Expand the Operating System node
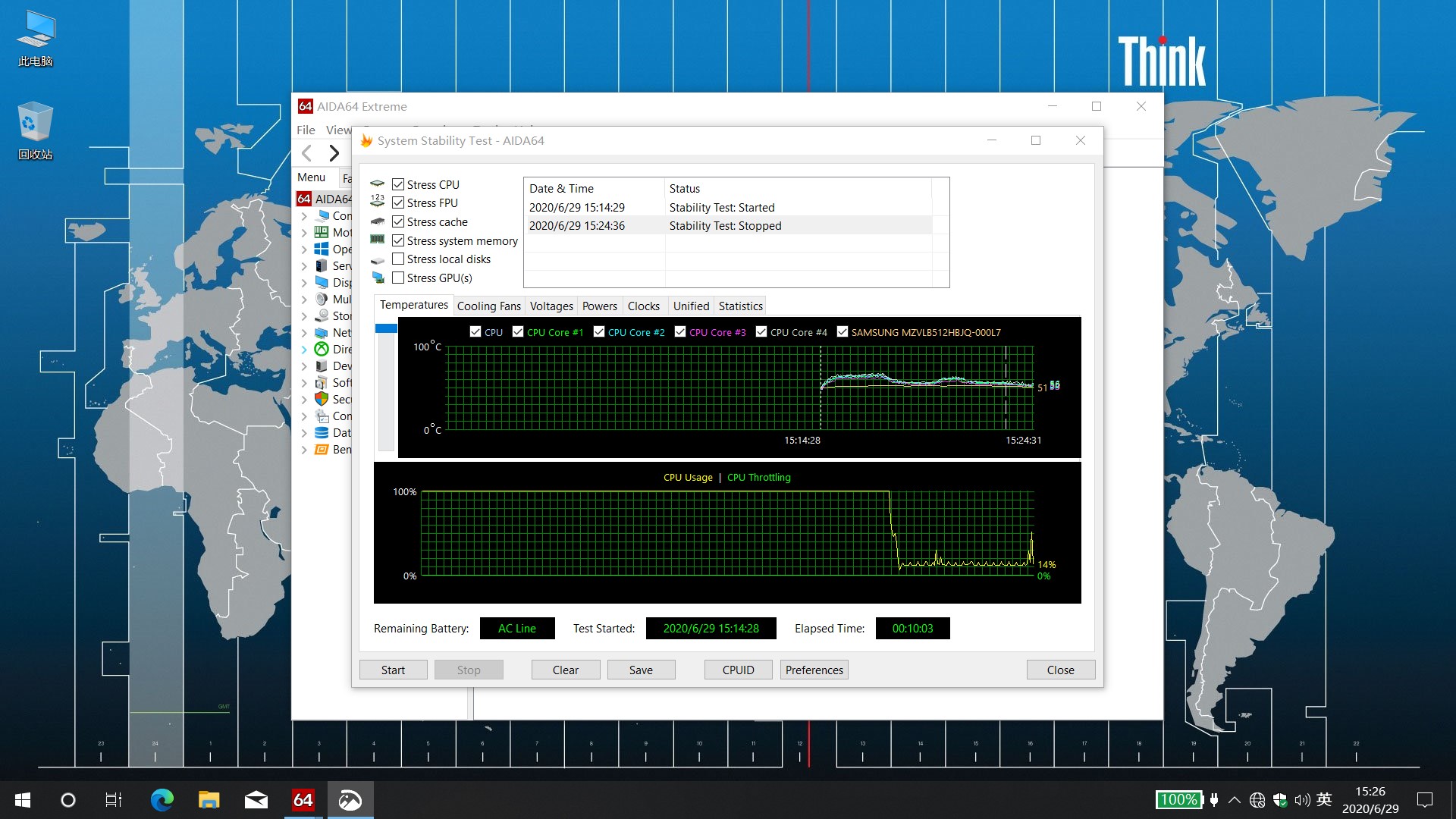1456x819 pixels. [x=304, y=249]
